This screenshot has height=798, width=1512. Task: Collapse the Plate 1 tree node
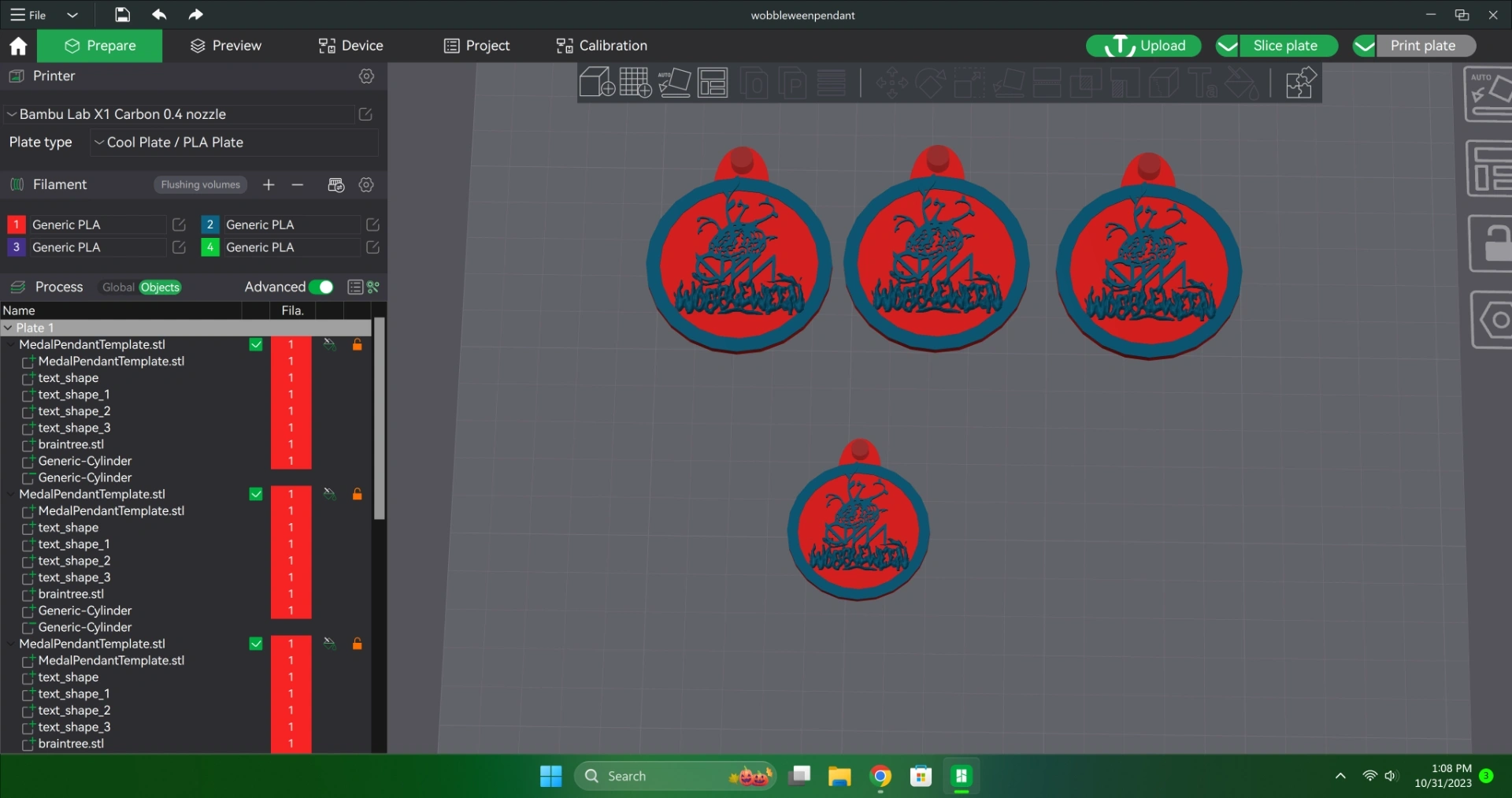[x=8, y=328]
